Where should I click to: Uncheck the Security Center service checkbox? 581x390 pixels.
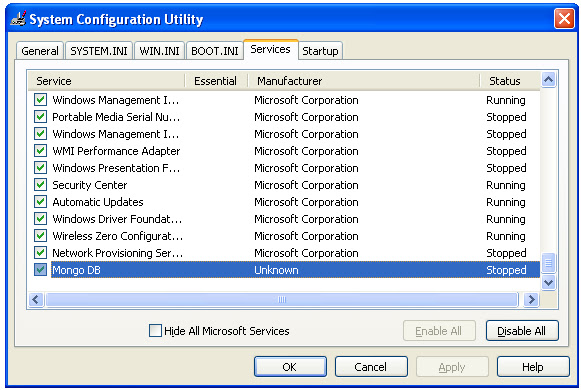click(x=40, y=184)
